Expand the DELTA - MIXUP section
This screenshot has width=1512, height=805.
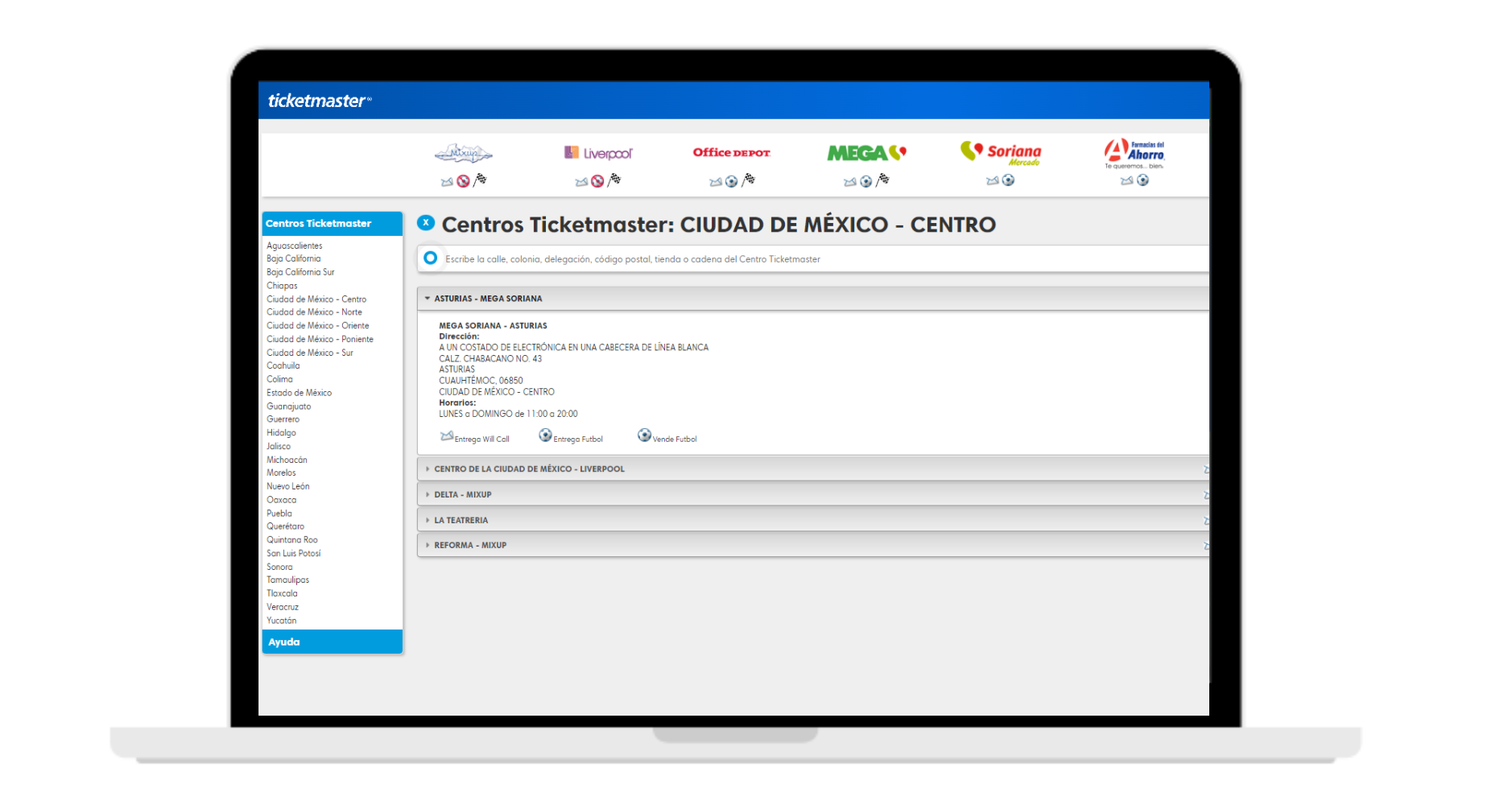point(813,494)
